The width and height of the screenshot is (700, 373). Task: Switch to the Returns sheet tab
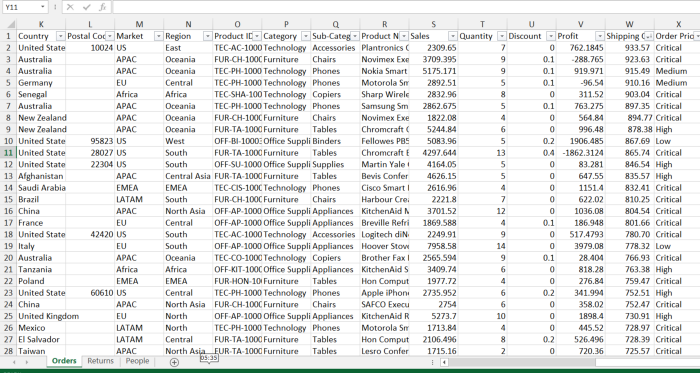point(100,361)
